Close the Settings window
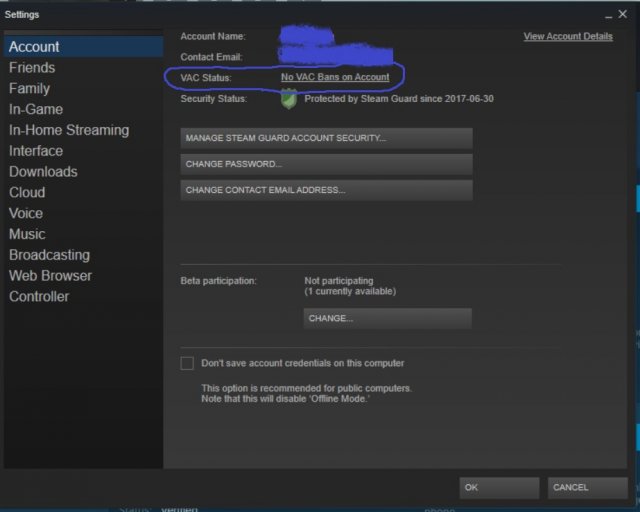Viewport: 640px width, 512px height. [623, 14]
